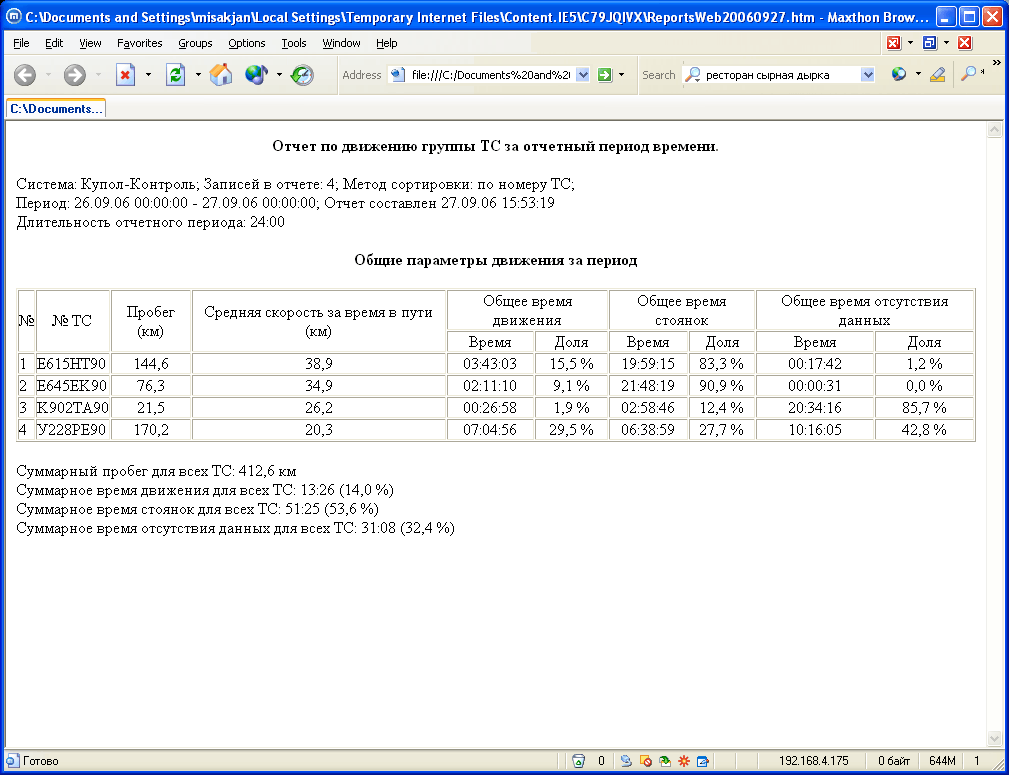The height and width of the screenshot is (775, 1009).
Task: Click the magnifier icon at toolbar end
Action: coord(968,75)
